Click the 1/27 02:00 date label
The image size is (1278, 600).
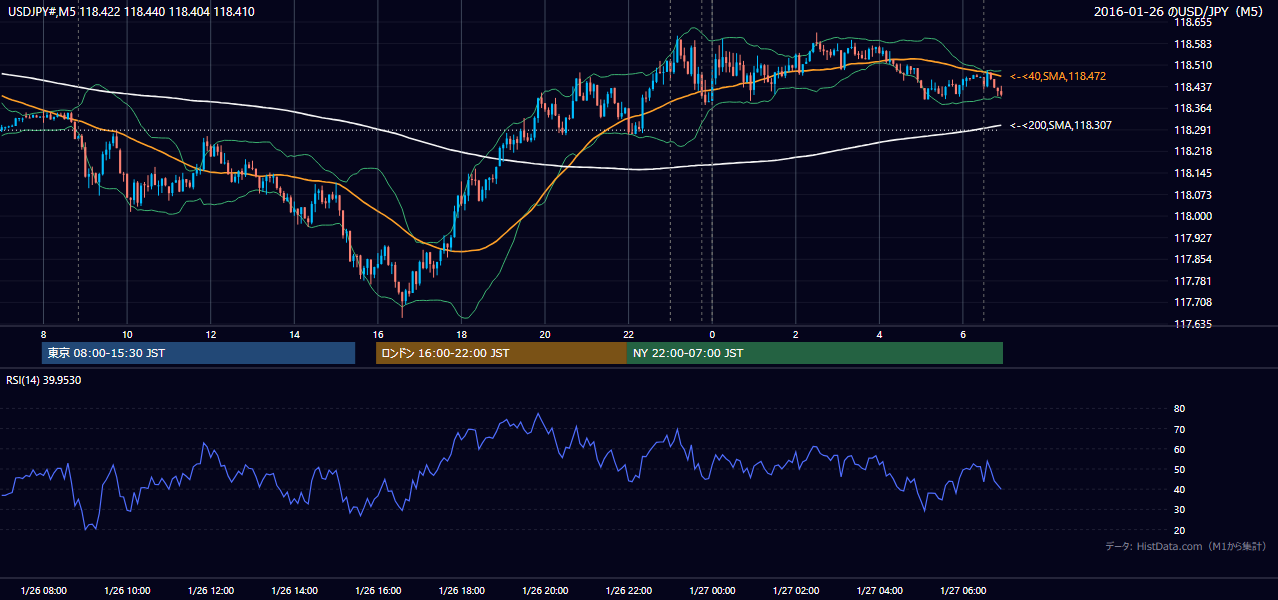click(795, 590)
